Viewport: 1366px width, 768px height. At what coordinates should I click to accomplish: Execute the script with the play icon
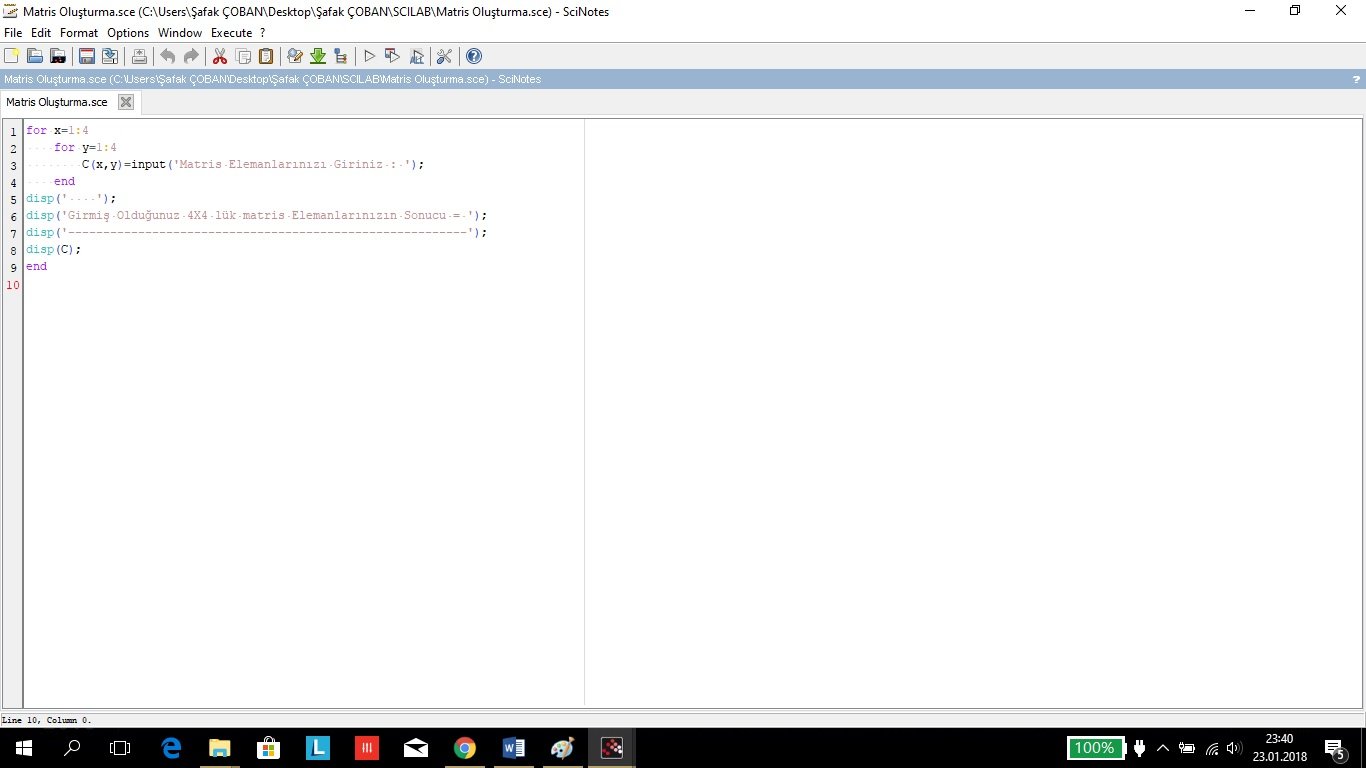(370, 56)
